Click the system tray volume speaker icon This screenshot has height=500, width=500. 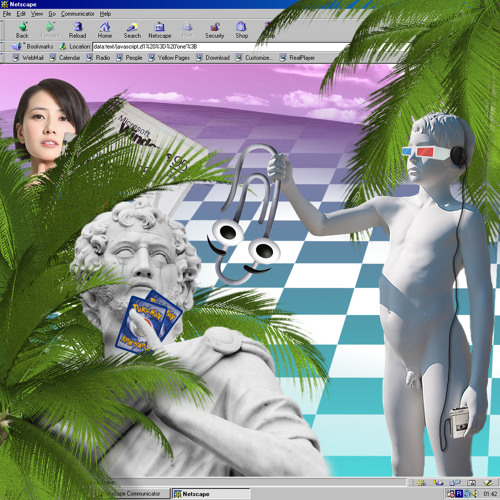pyautogui.click(x=474, y=494)
